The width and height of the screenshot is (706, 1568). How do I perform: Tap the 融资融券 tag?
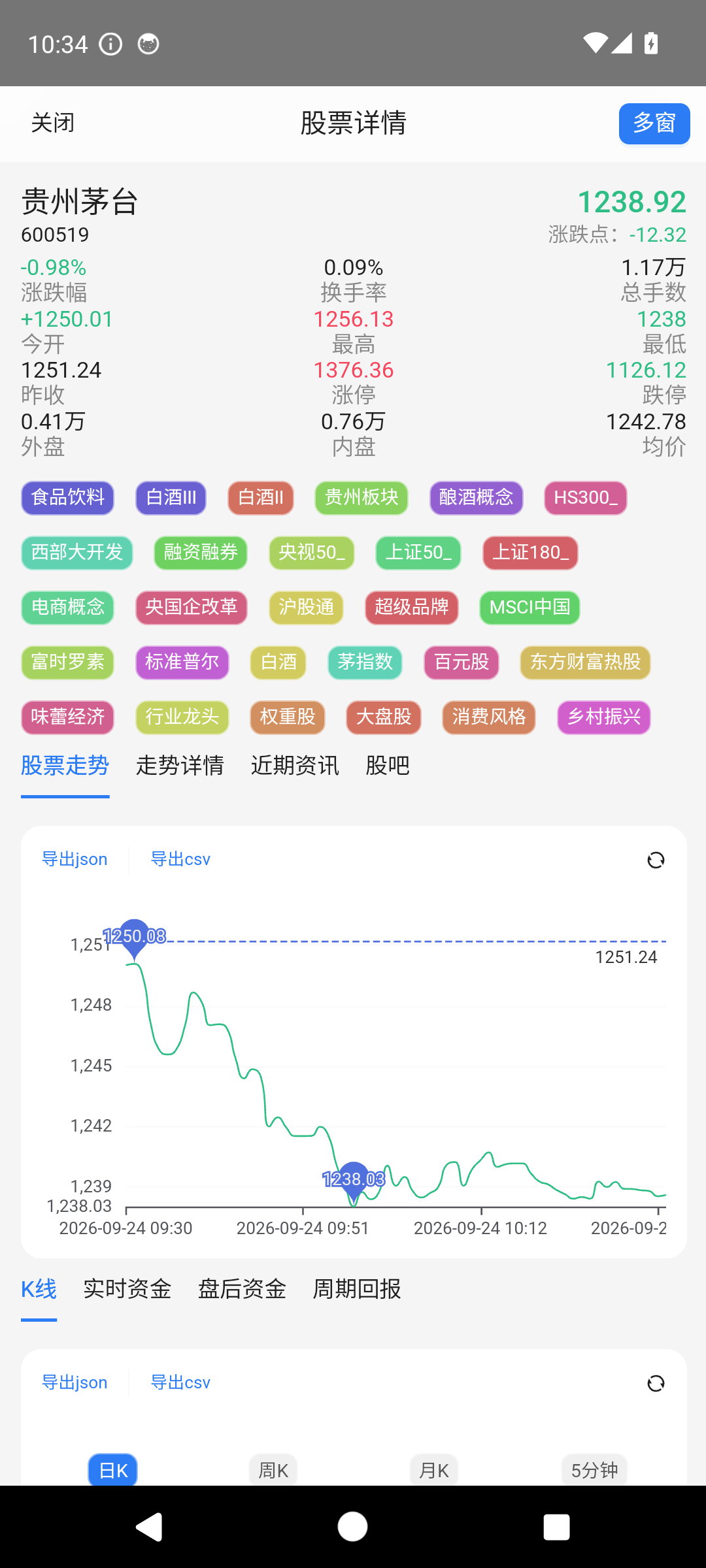(x=201, y=553)
